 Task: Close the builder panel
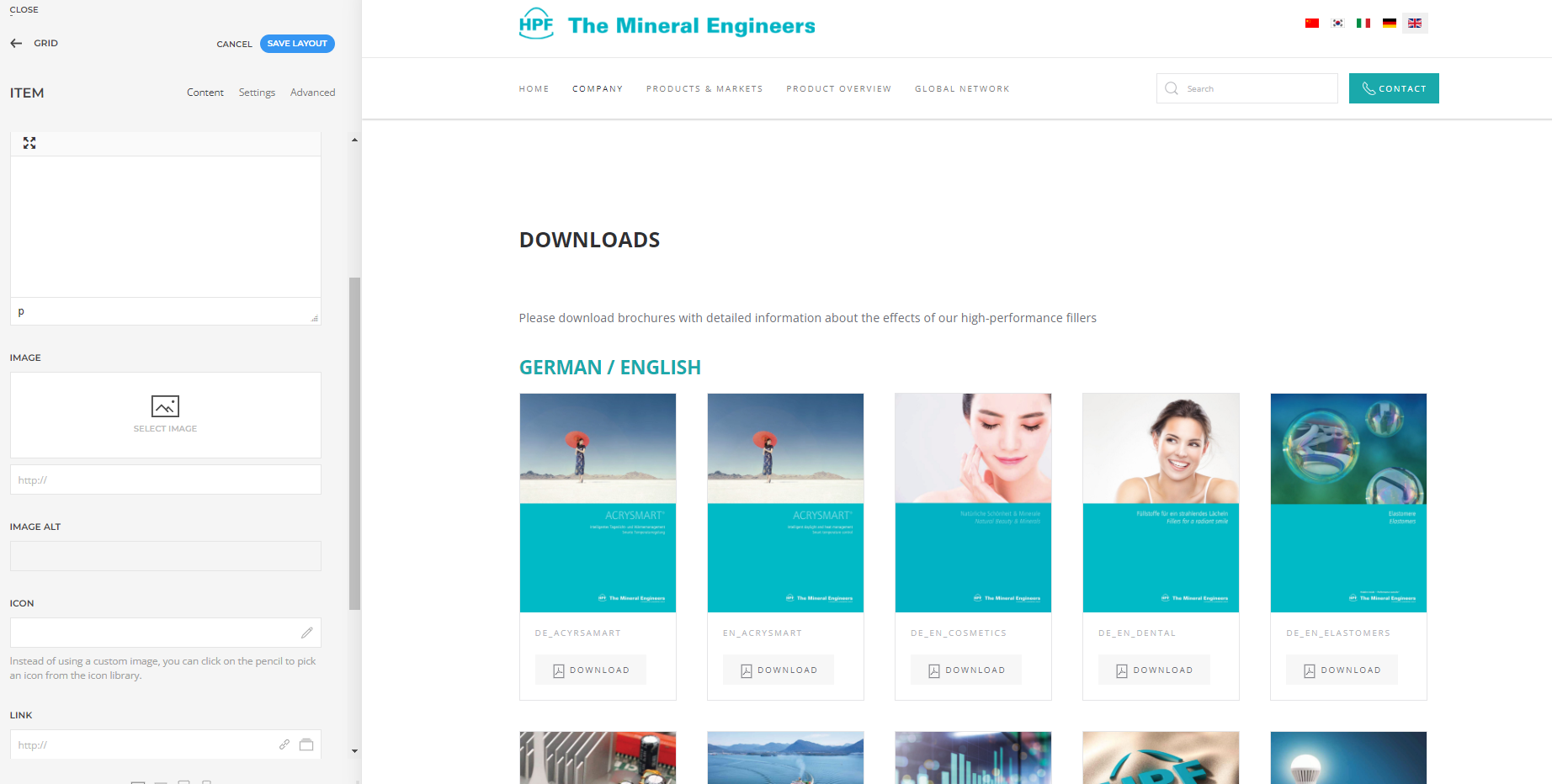click(x=24, y=10)
